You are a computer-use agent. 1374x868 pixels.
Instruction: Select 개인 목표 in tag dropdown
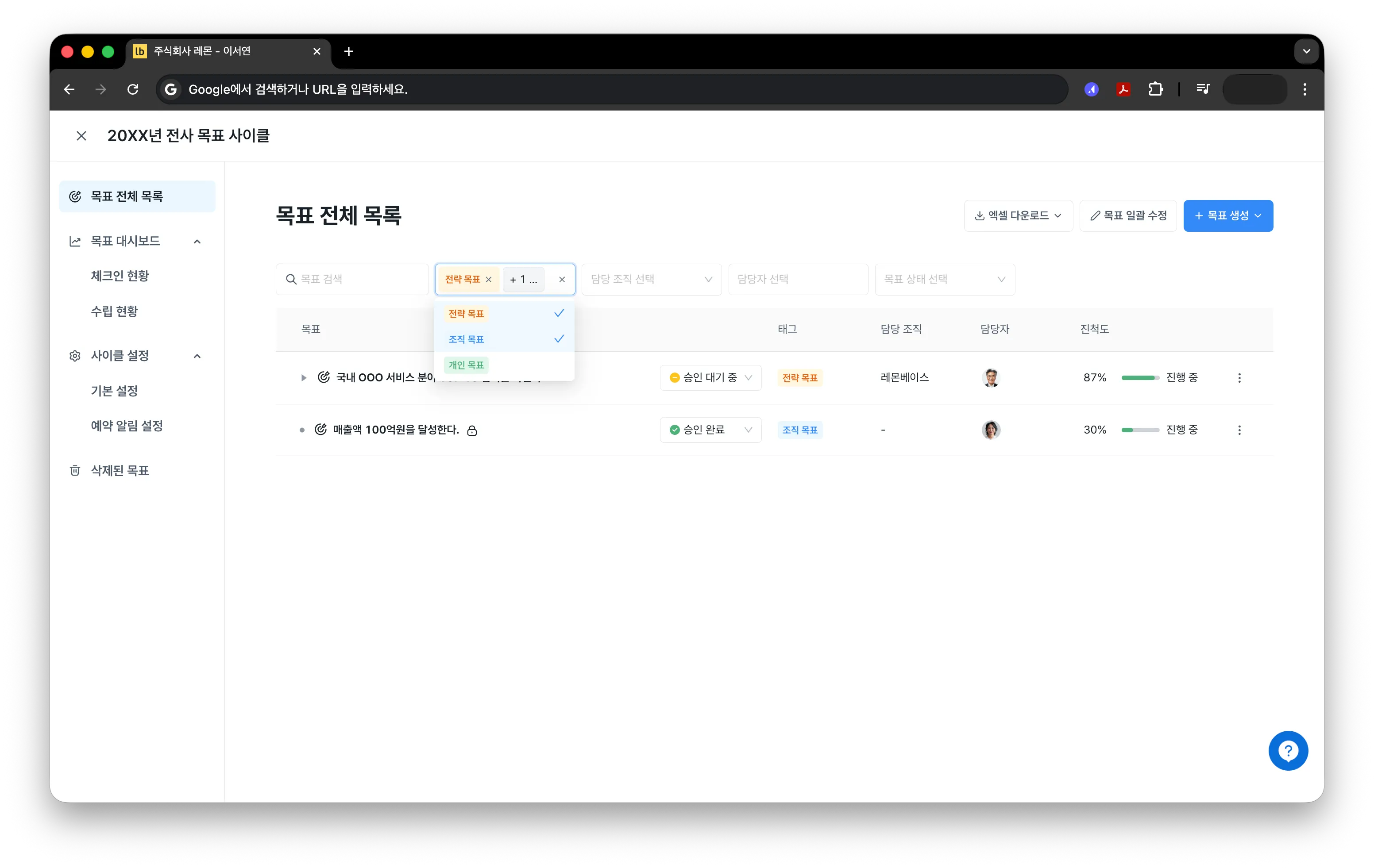point(505,365)
